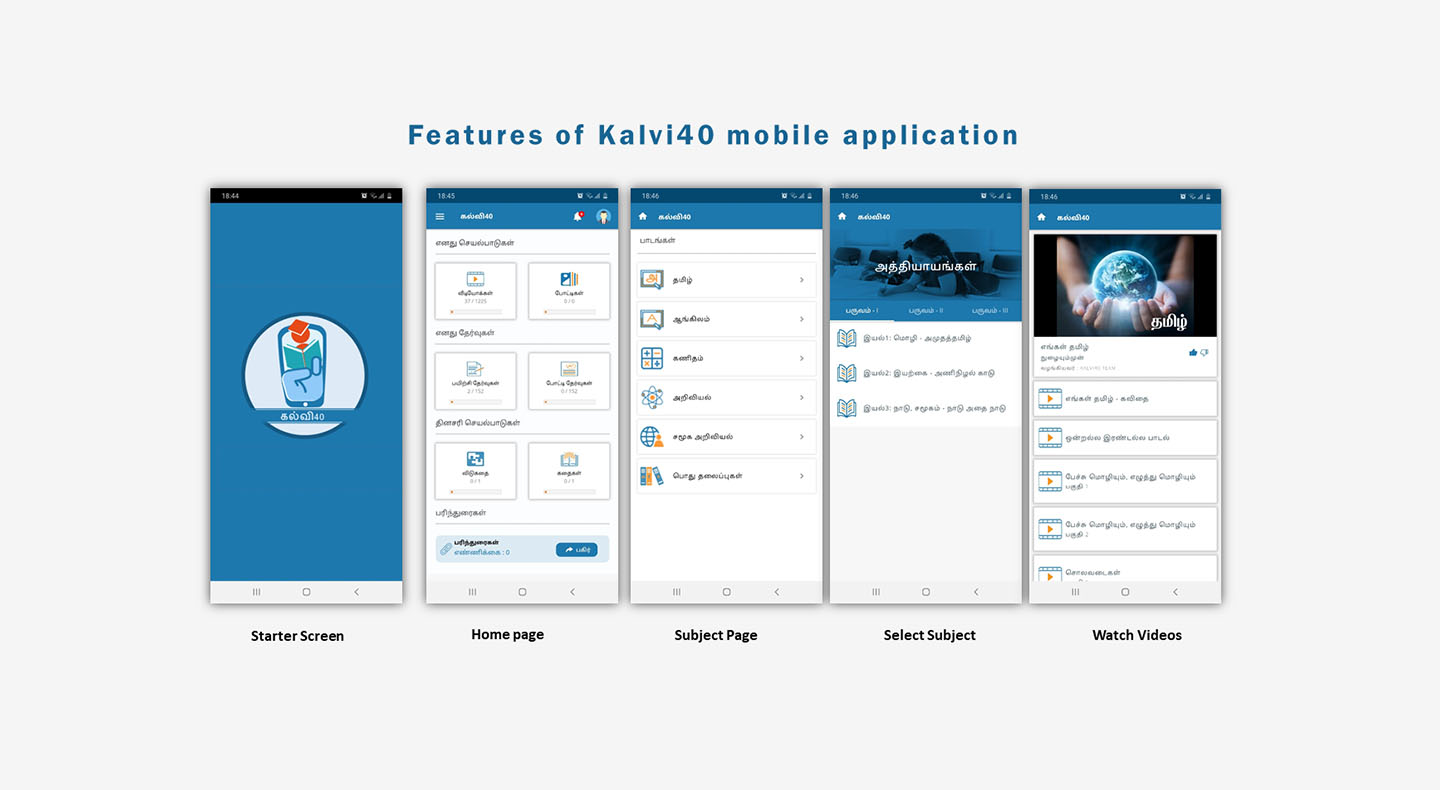Click the வீடியோக்கள் progress bar
Viewport: 1440px width, 790px height.
click(x=475, y=312)
